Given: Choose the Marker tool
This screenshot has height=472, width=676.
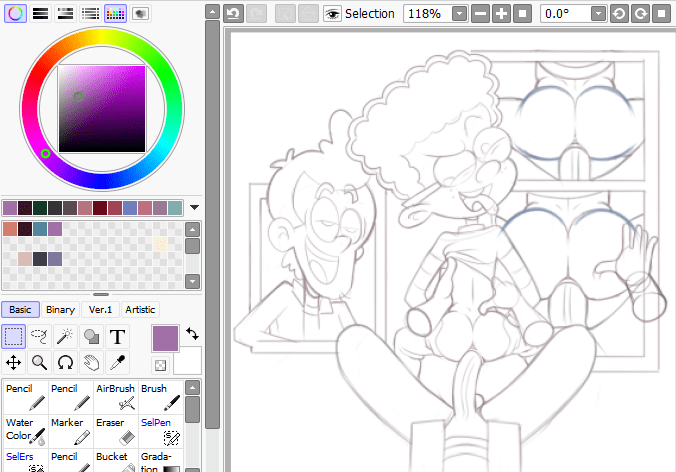Looking at the screenshot, I should [71, 431].
